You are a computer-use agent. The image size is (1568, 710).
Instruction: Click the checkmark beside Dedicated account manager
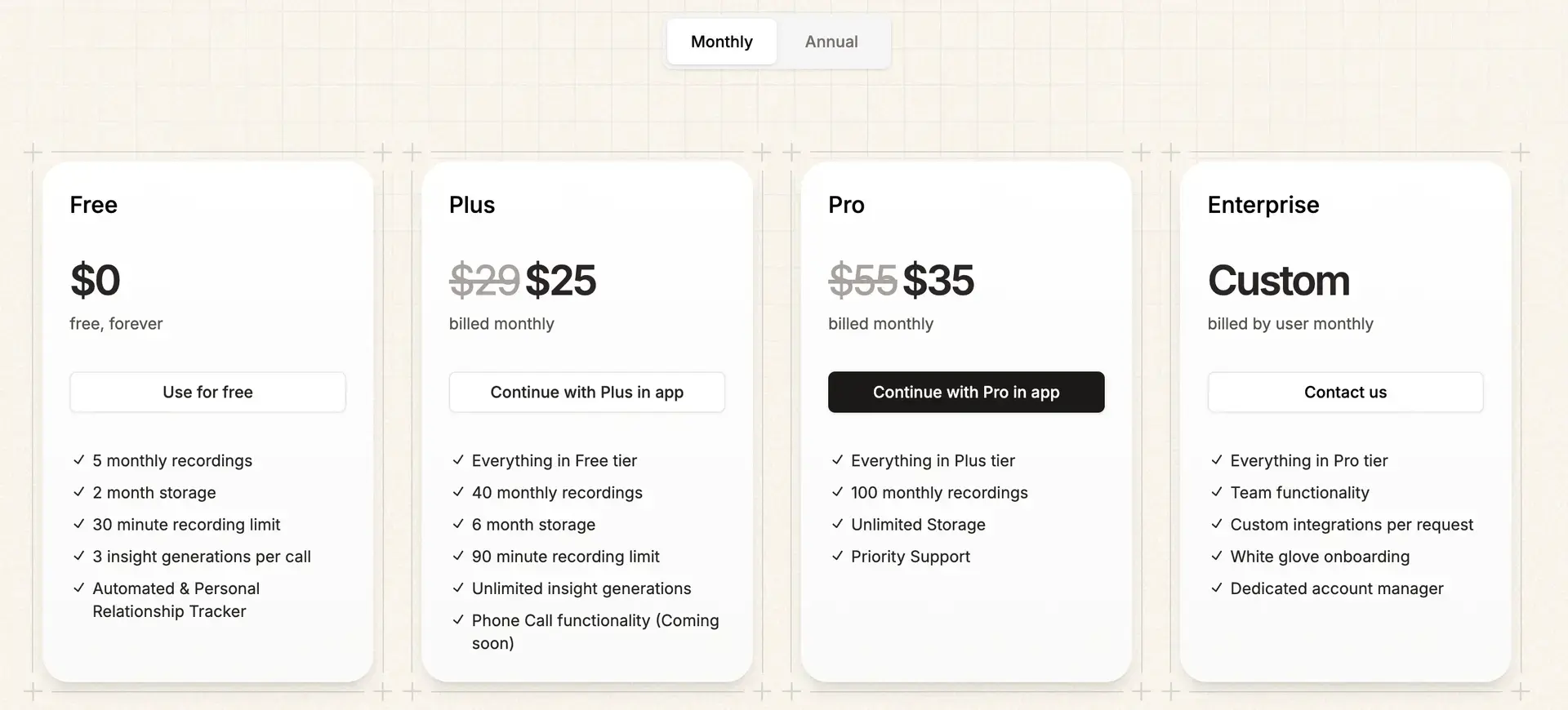tap(1217, 588)
